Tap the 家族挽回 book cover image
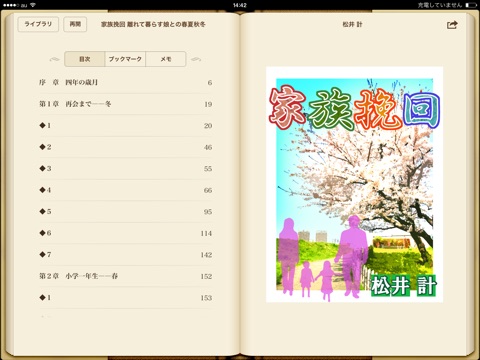 click(x=354, y=185)
